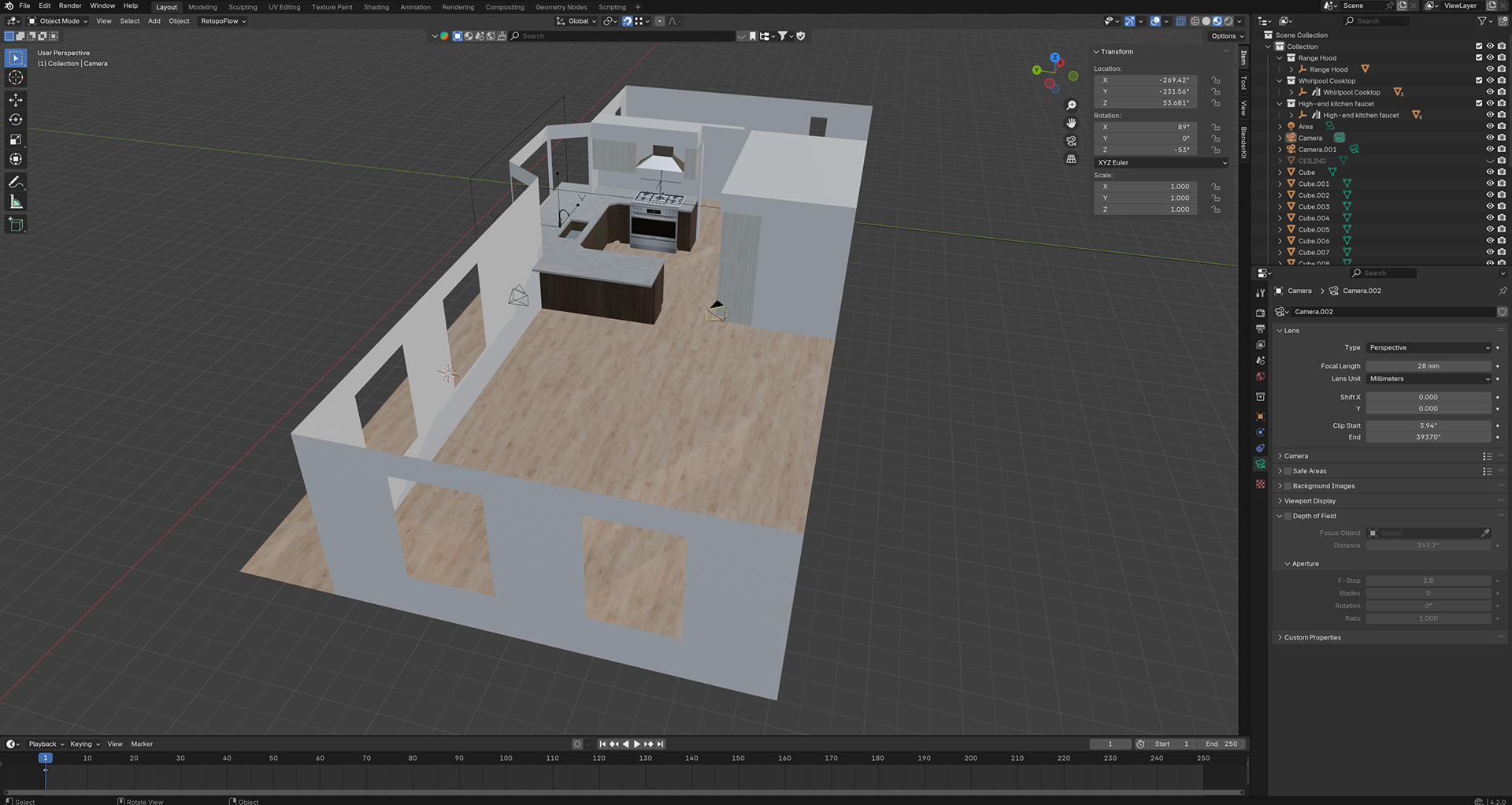This screenshot has width=1512, height=805.
Task: Open the View Layer properties tab
Action: tap(1260, 344)
